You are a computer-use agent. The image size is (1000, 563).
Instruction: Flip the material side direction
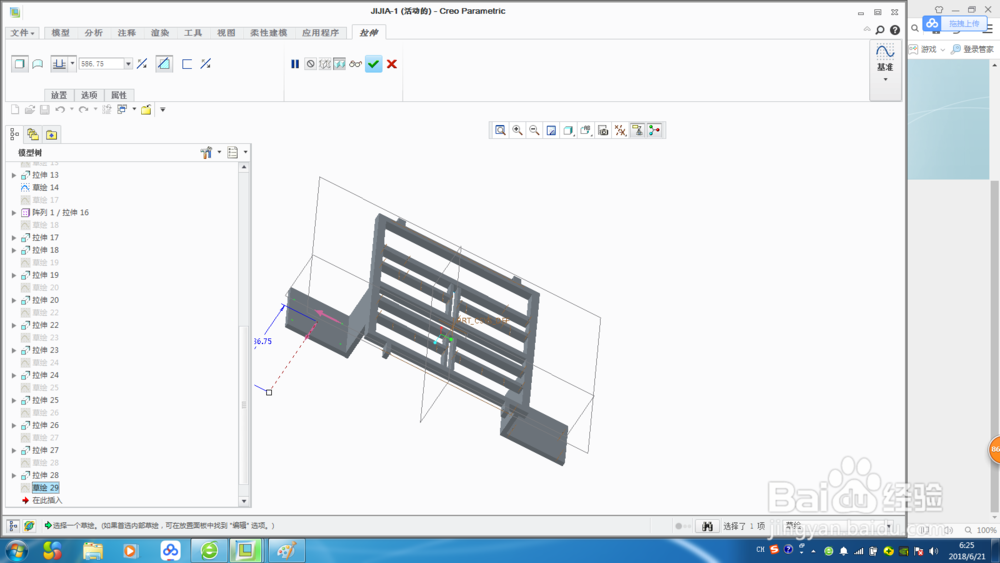pyautogui.click(x=205, y=64)
